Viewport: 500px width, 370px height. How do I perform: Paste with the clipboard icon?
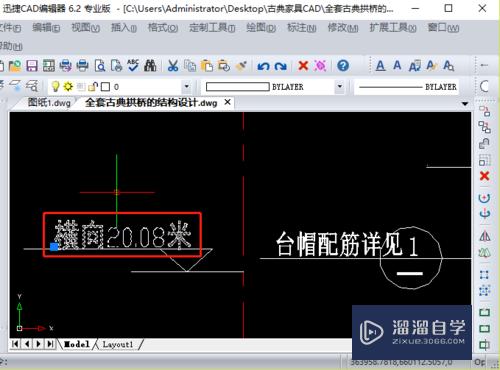(207, 66)
